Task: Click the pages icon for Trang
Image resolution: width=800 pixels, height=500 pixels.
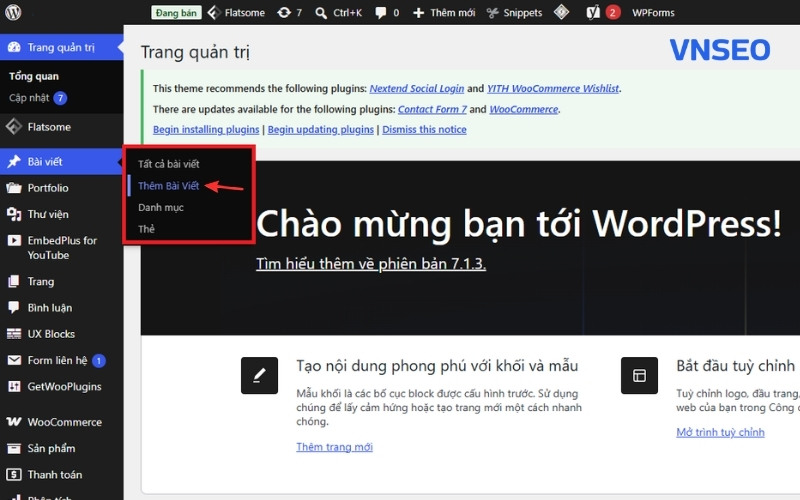Action: tap(14, 281)
